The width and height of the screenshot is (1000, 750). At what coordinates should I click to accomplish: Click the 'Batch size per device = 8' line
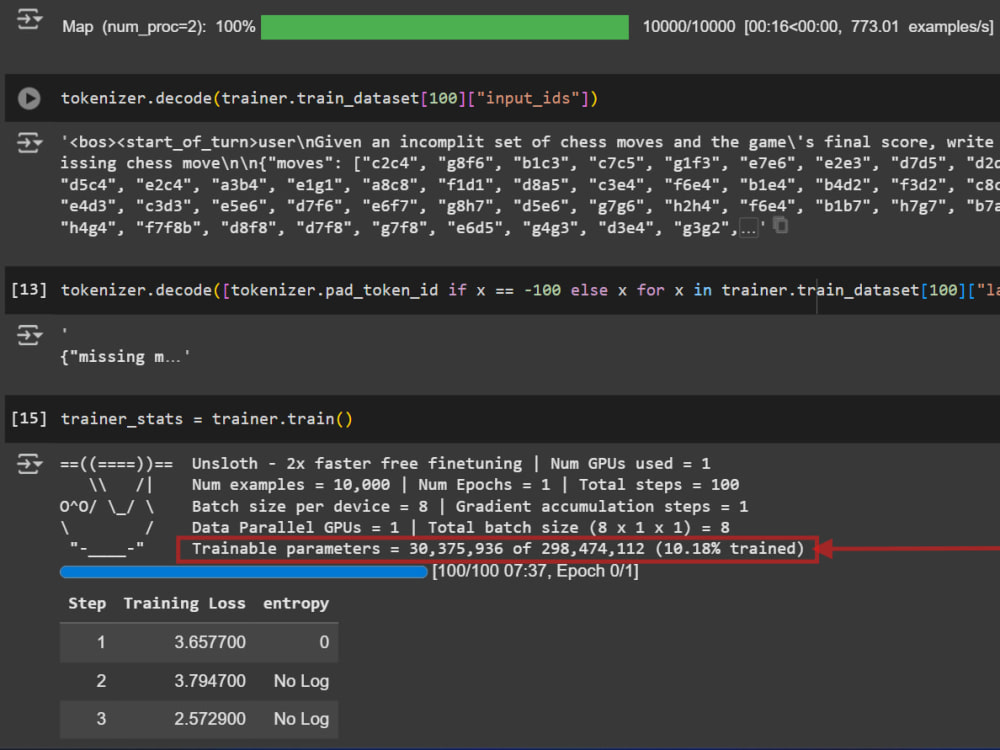469,506
